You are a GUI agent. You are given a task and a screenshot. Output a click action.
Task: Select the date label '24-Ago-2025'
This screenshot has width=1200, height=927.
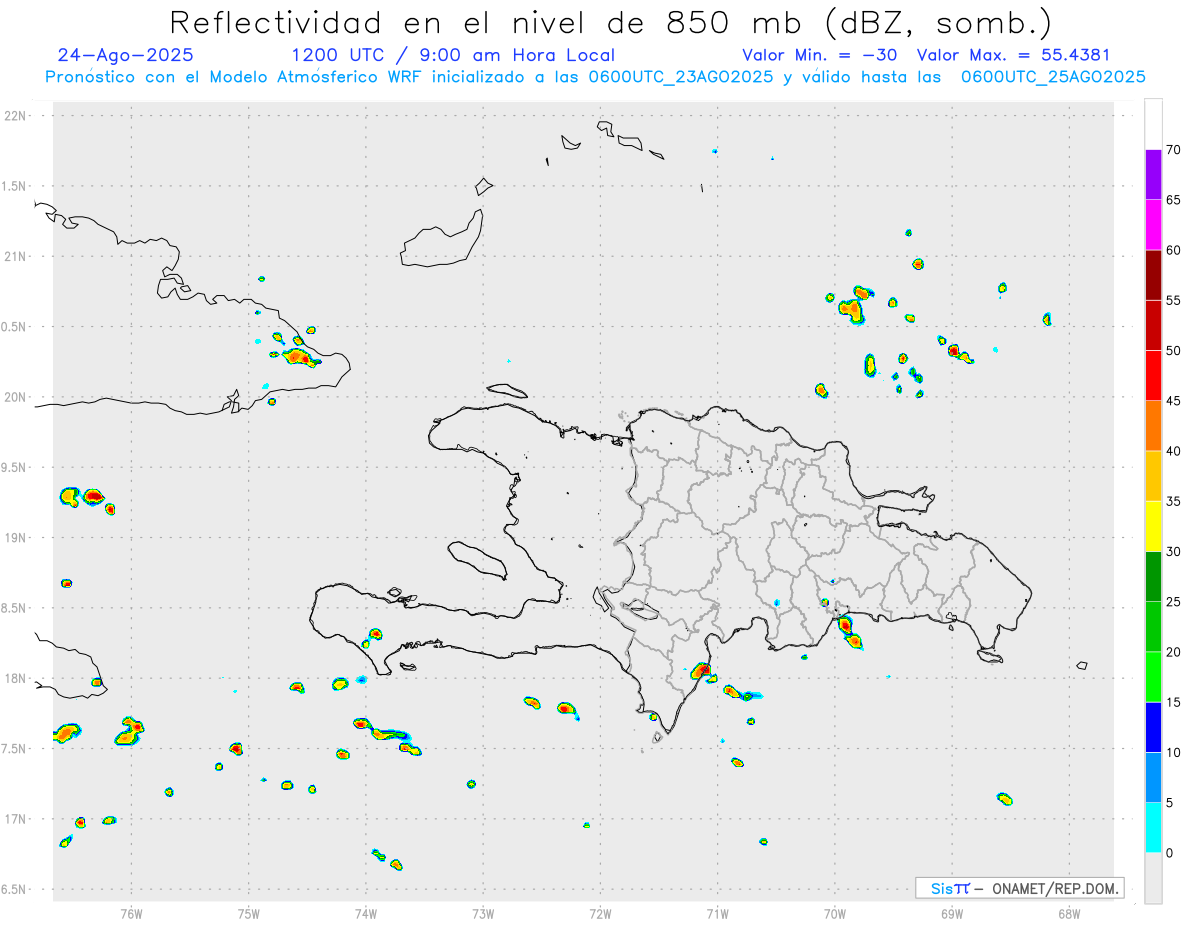pyautogui.click(x=126, y=55)
